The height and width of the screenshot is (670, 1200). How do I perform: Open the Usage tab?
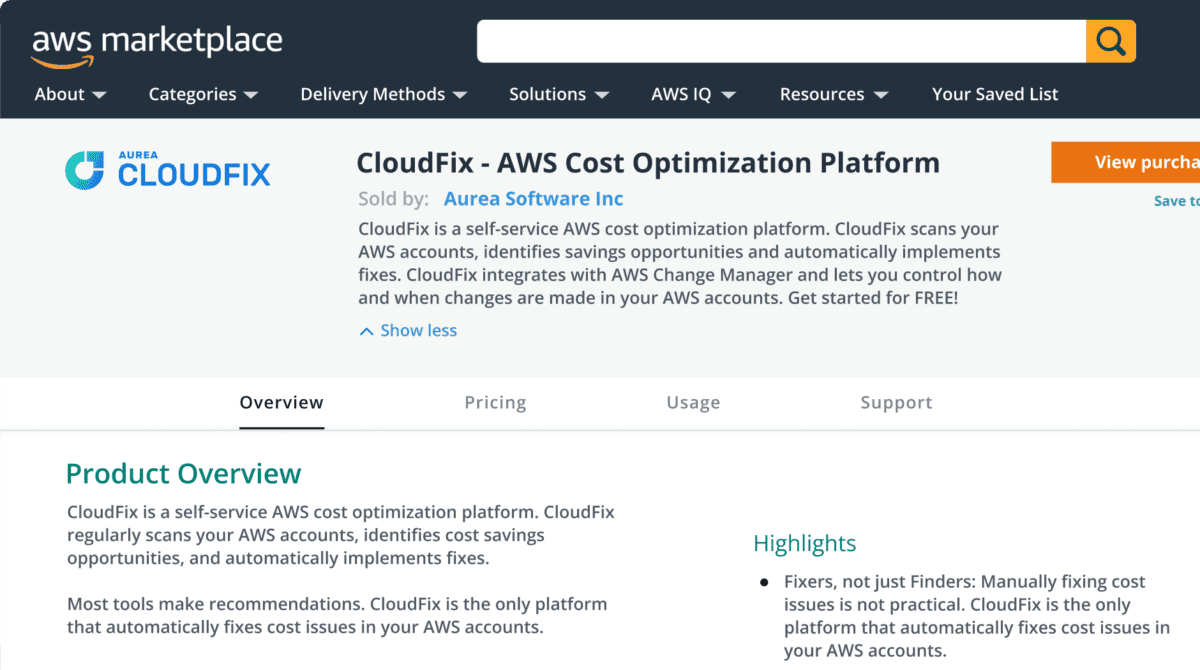[x=693, y=402]
